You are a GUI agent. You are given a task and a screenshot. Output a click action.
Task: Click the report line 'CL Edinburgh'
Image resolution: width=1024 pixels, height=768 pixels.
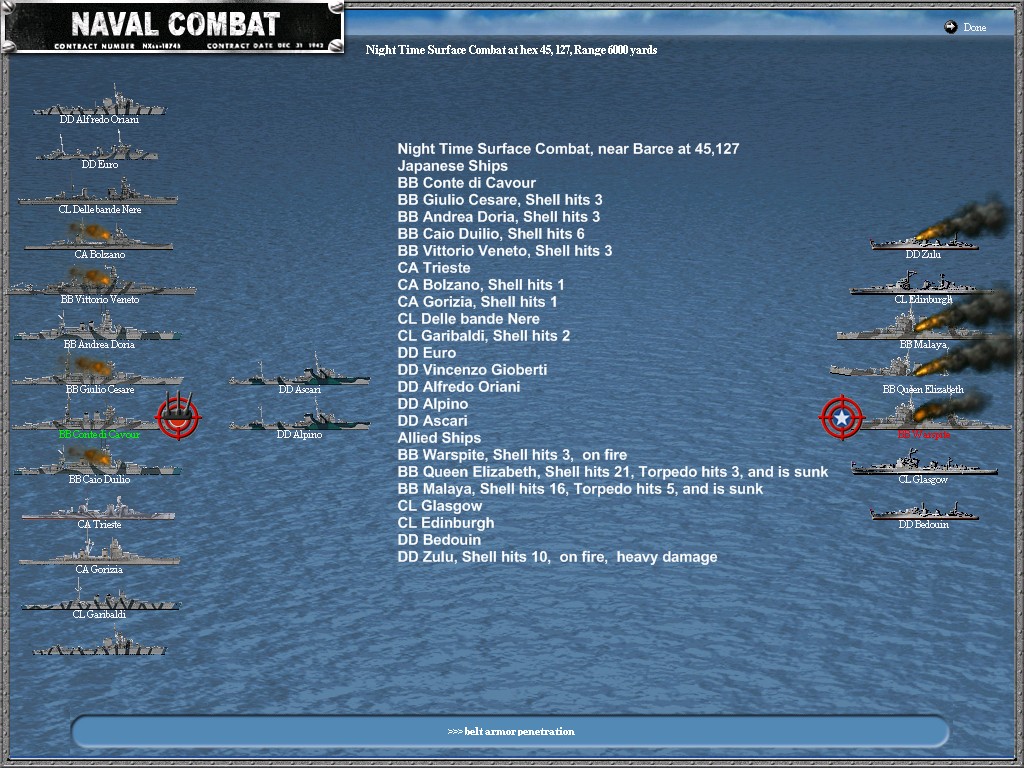click(x=445, y=522)
